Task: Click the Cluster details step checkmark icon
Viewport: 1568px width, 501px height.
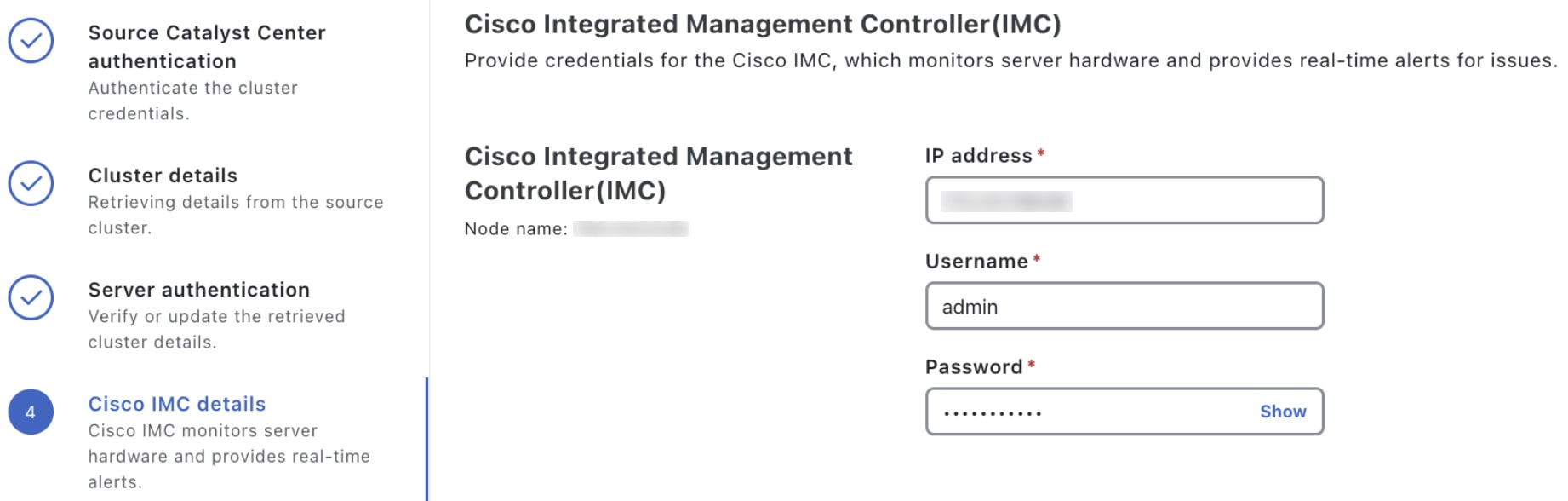Action: tap(31, 183)
